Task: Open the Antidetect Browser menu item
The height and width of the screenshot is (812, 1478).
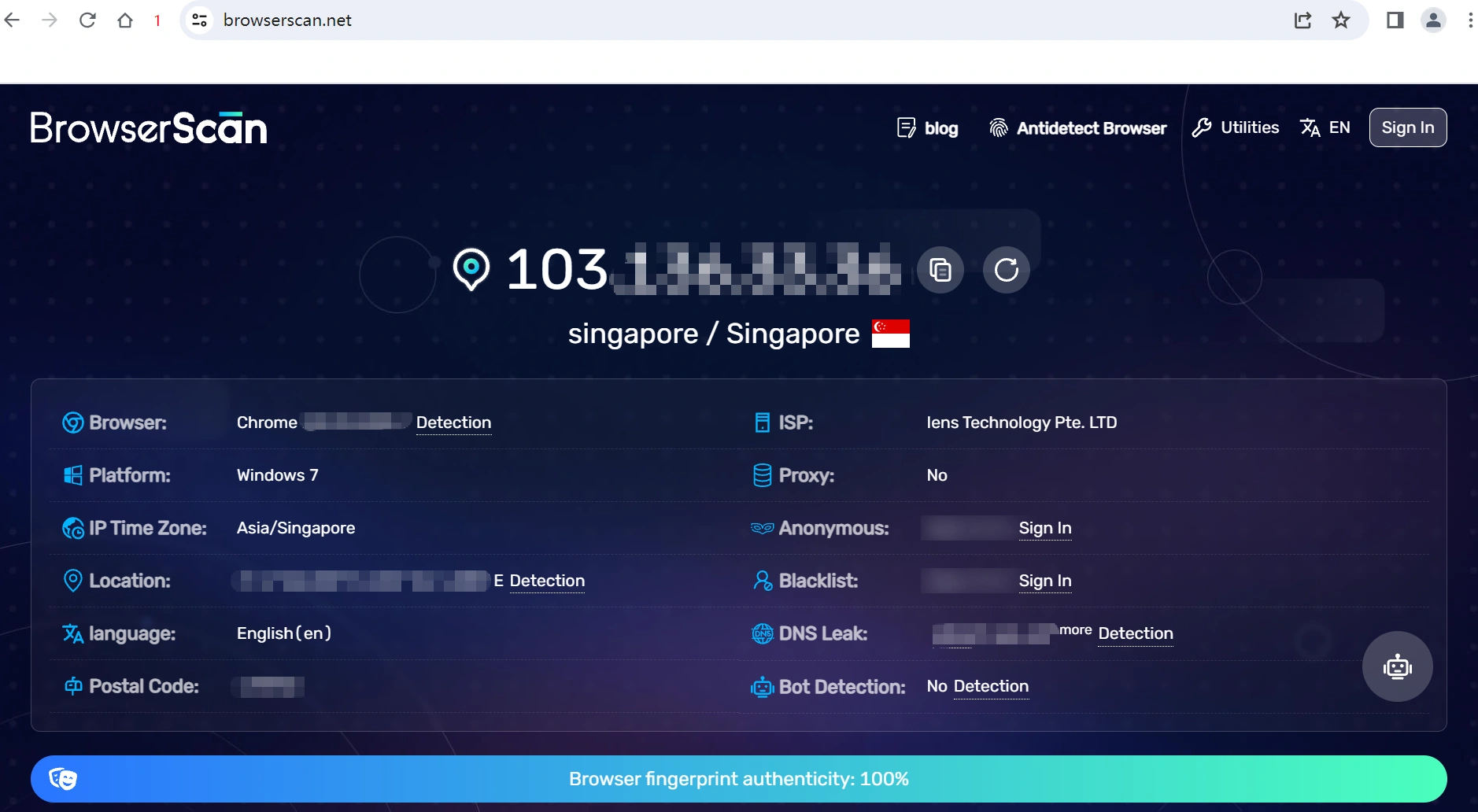Action: coord(1077,127)
